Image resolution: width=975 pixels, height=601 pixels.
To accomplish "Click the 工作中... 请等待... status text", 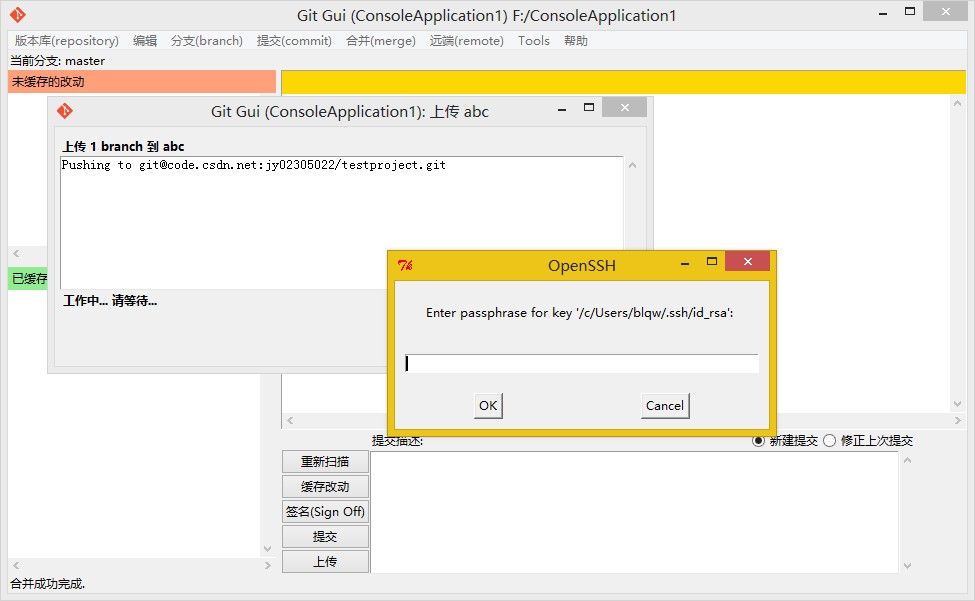I will click(110, 301).
